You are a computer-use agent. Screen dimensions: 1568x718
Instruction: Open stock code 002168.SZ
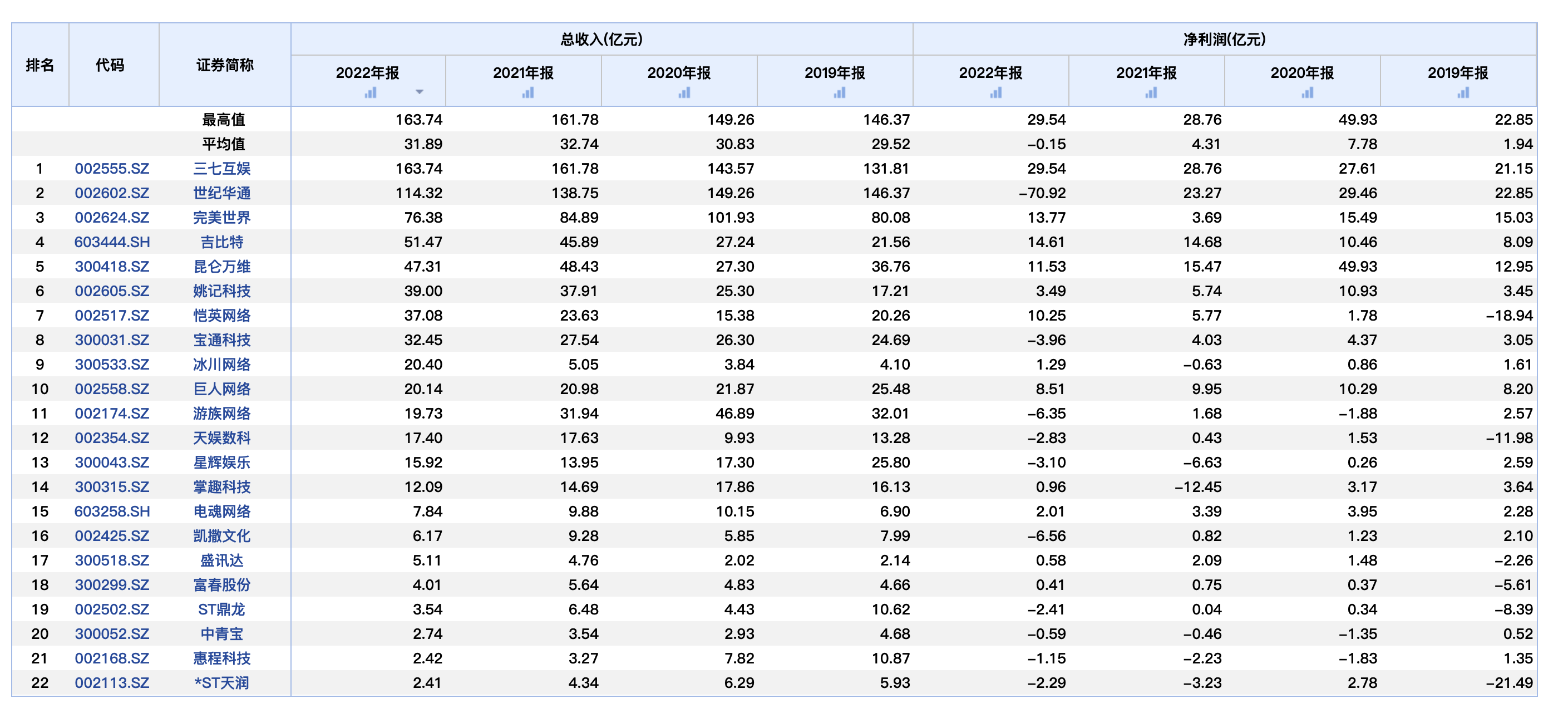112,658
